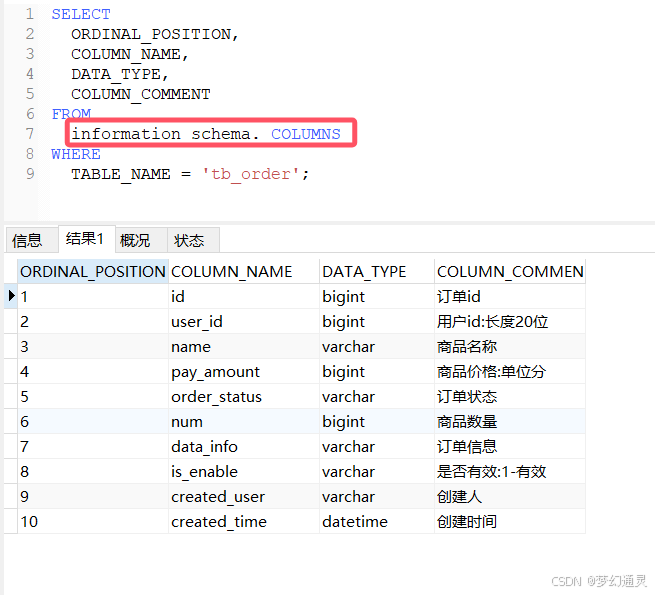Viewport: 655px width, 595px height.
Task: Click the bigint cell in the pay_amount row
Action: [377, 372]
